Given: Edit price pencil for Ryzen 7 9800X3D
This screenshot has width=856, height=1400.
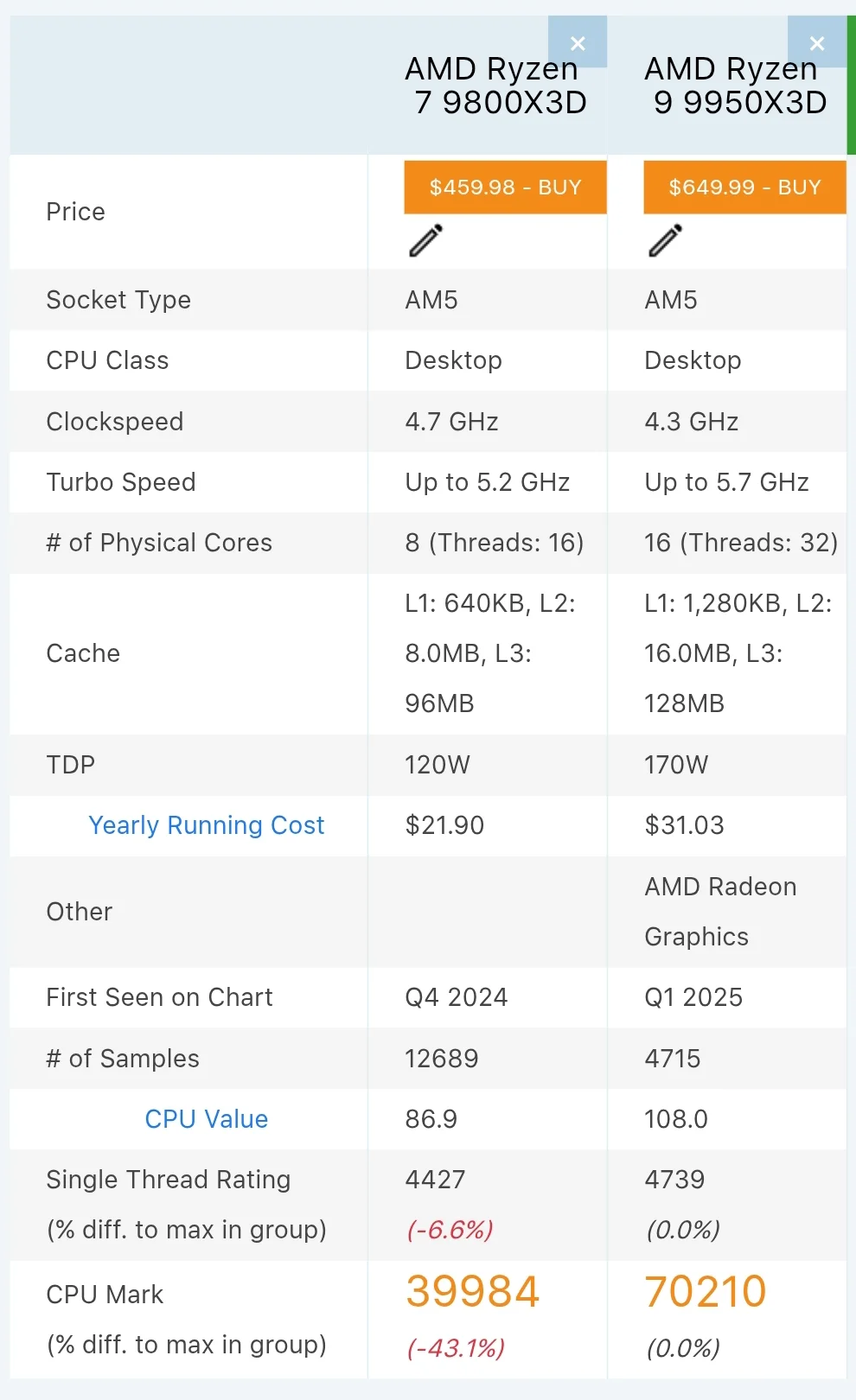Looking at the screenshot, I should [425, 241].
